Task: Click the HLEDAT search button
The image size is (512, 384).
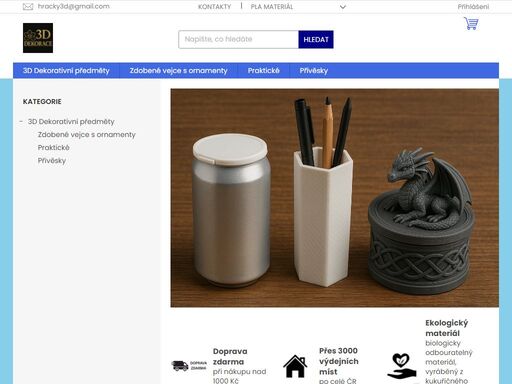Action: (316, 39)
